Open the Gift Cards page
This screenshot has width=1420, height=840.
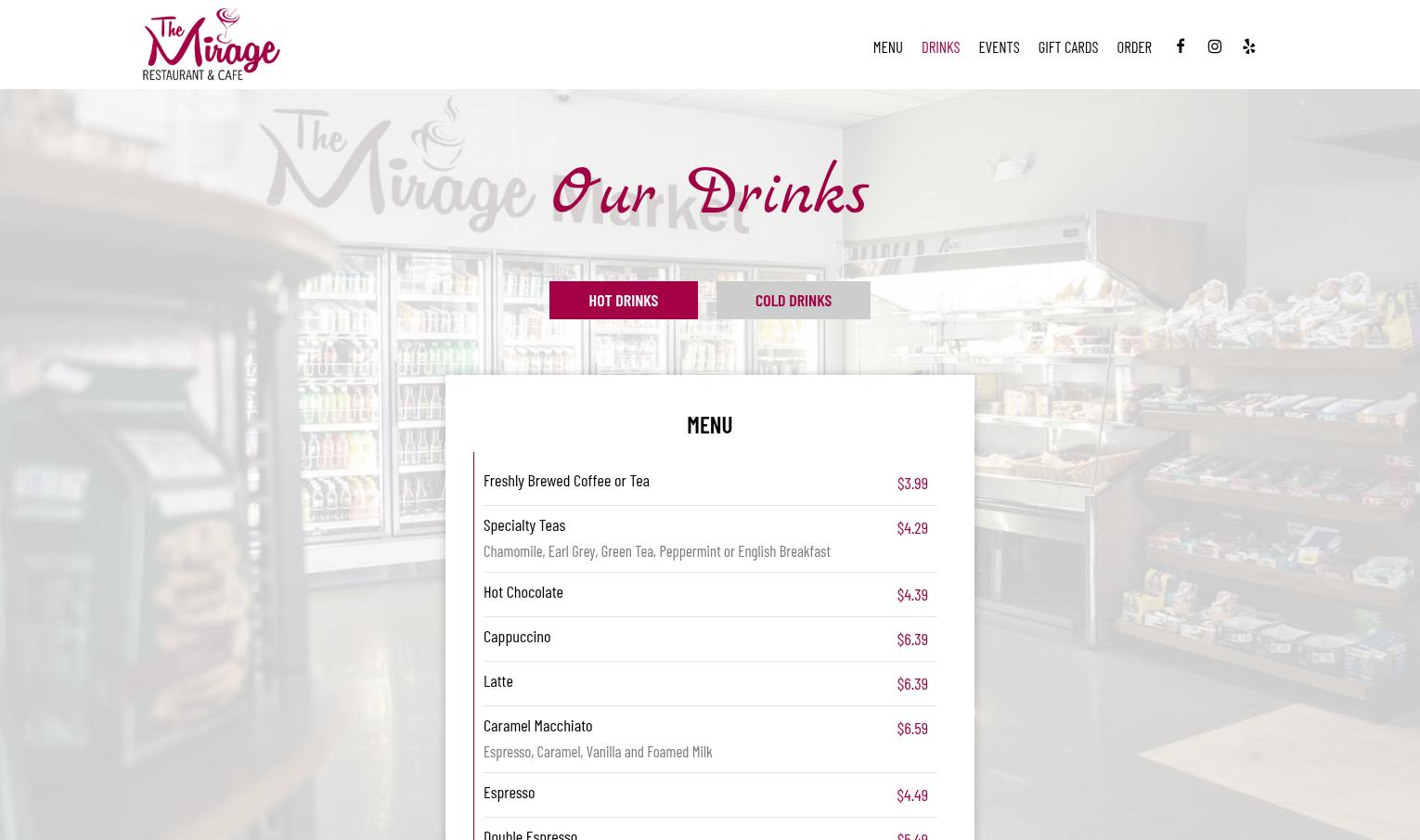(x=1067, y=46)
